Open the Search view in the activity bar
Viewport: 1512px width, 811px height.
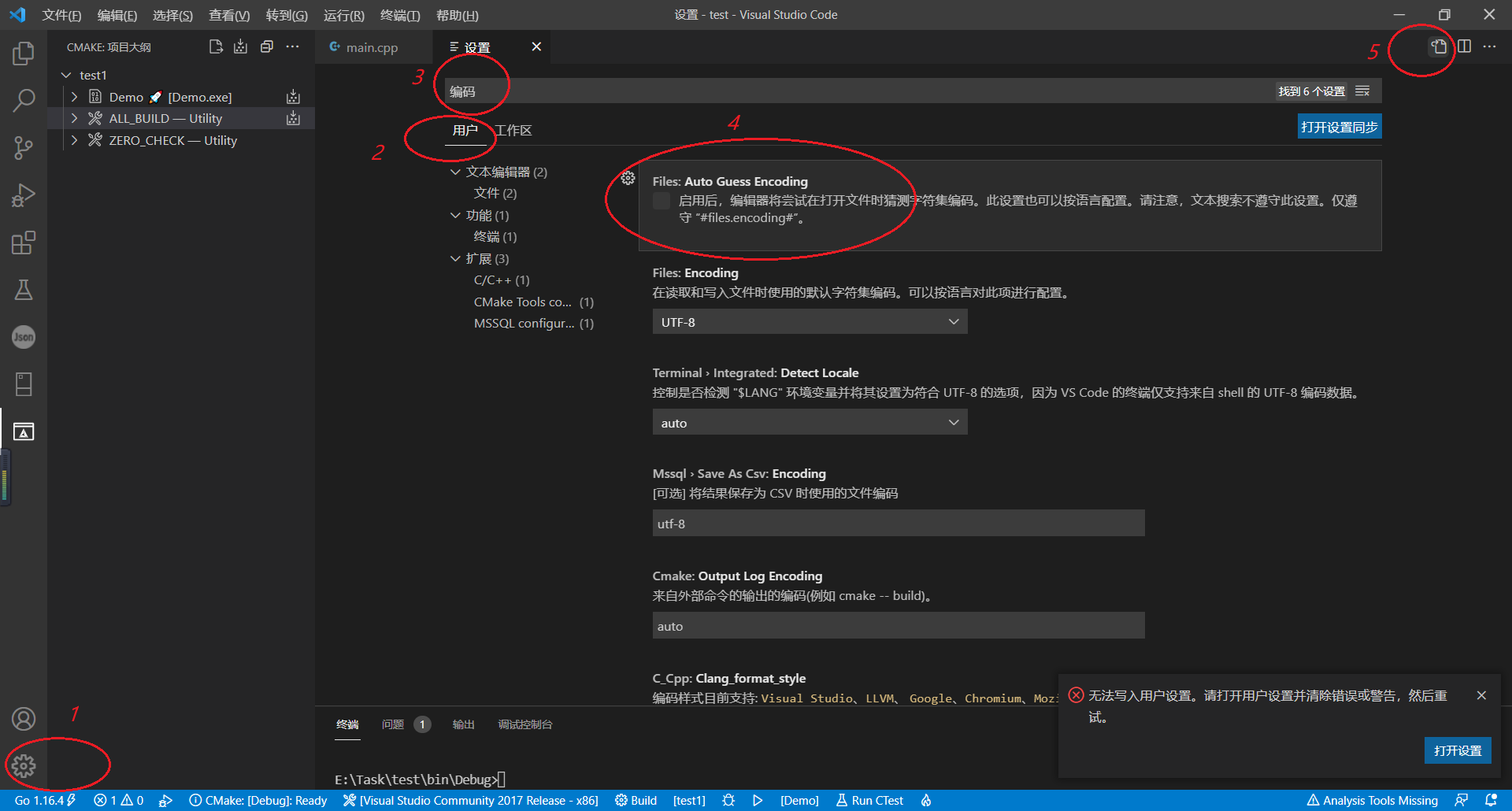[24, 101]
